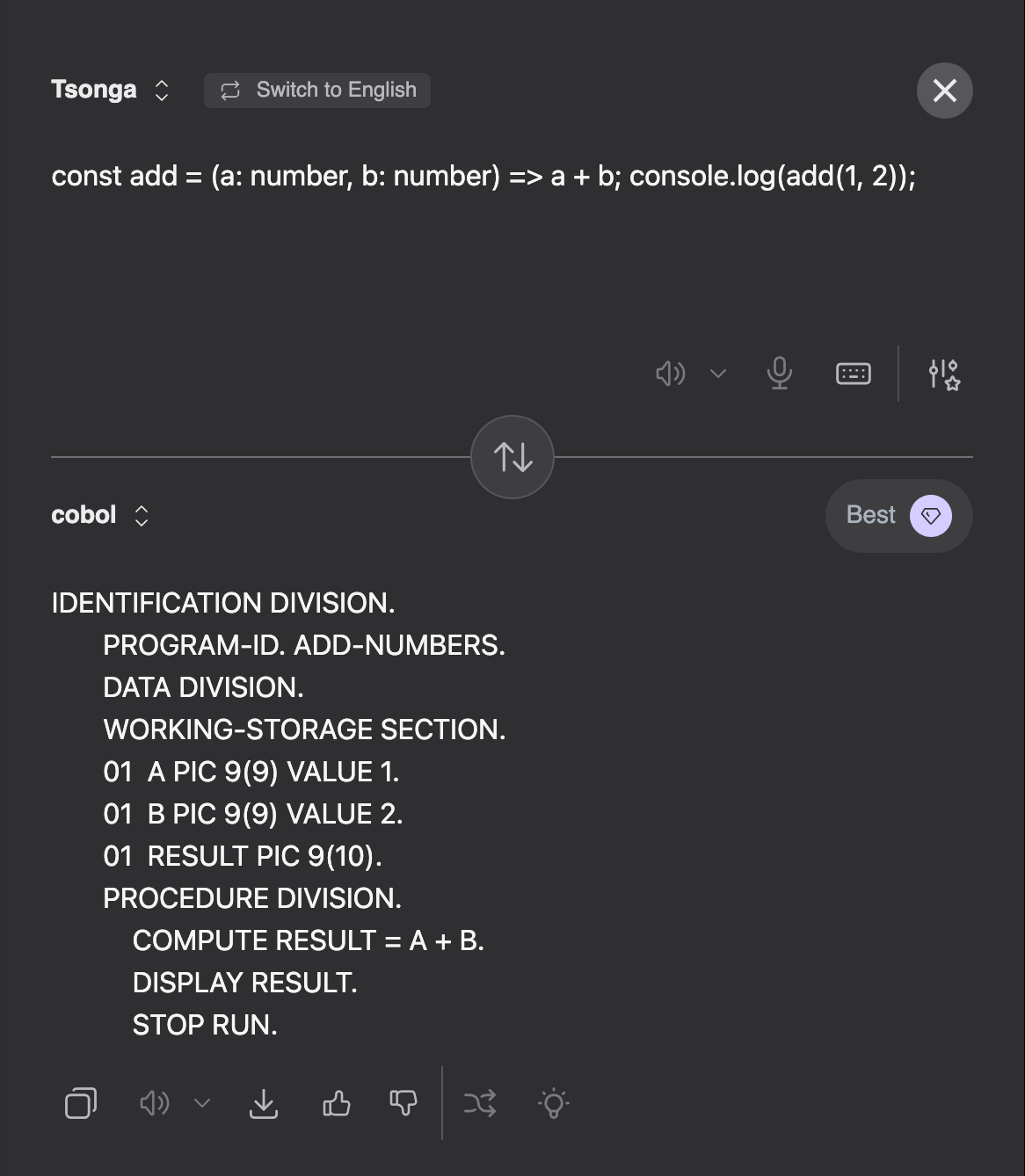Play the cobol output audio
The height and width of the screenshot is (1176, 1025).
155,1103
